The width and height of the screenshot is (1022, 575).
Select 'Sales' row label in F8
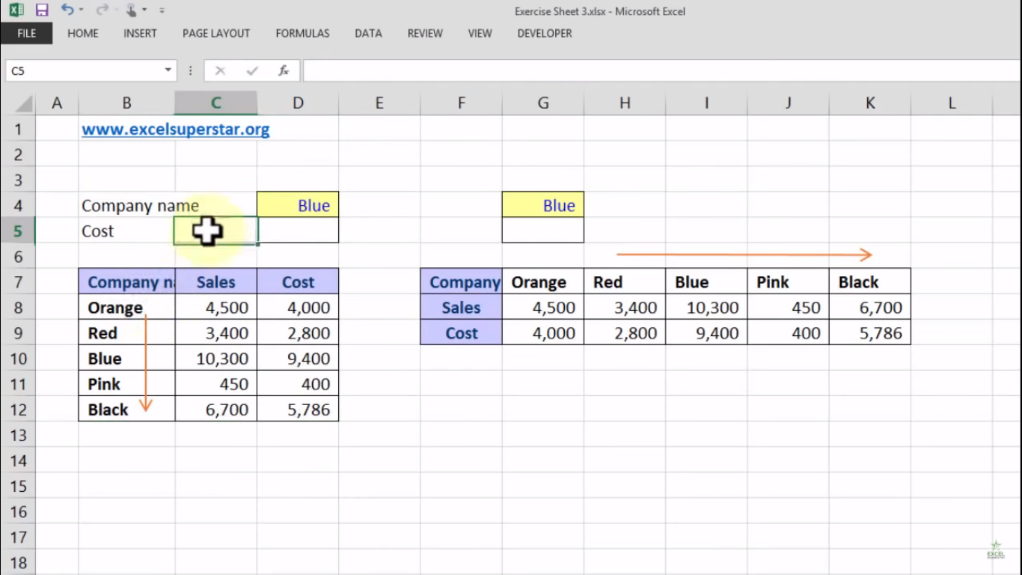tap(461, 308)
